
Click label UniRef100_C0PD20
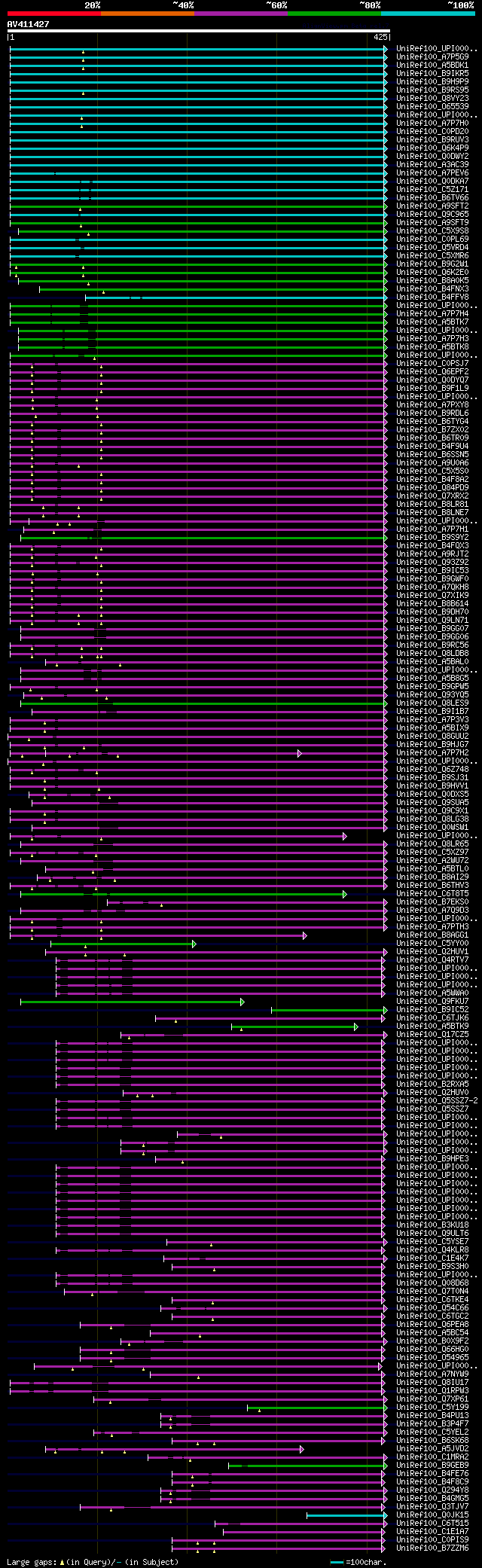tap(432, 131)
